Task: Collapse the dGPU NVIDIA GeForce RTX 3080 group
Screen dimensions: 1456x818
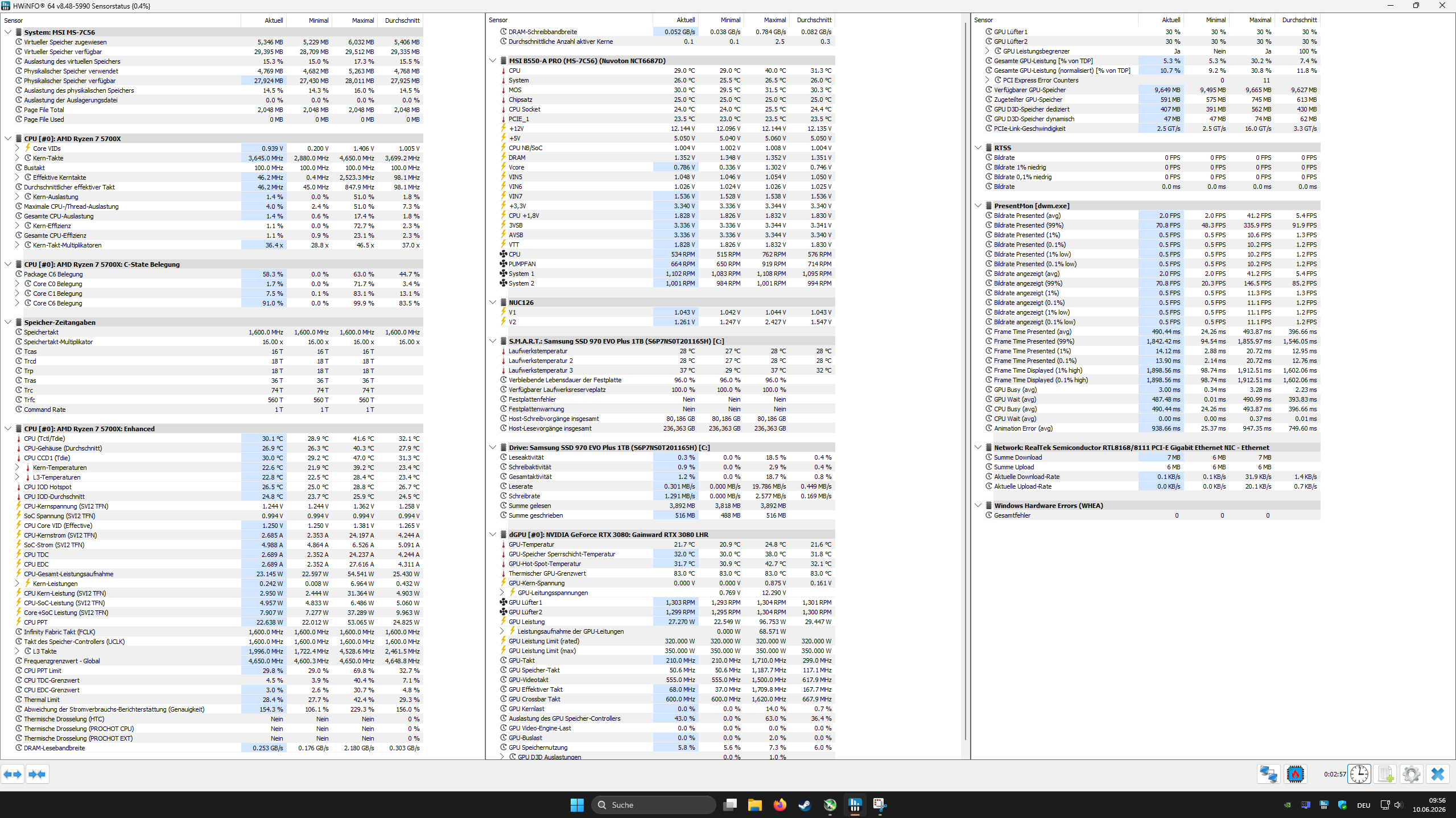Action: click(493, 535)
